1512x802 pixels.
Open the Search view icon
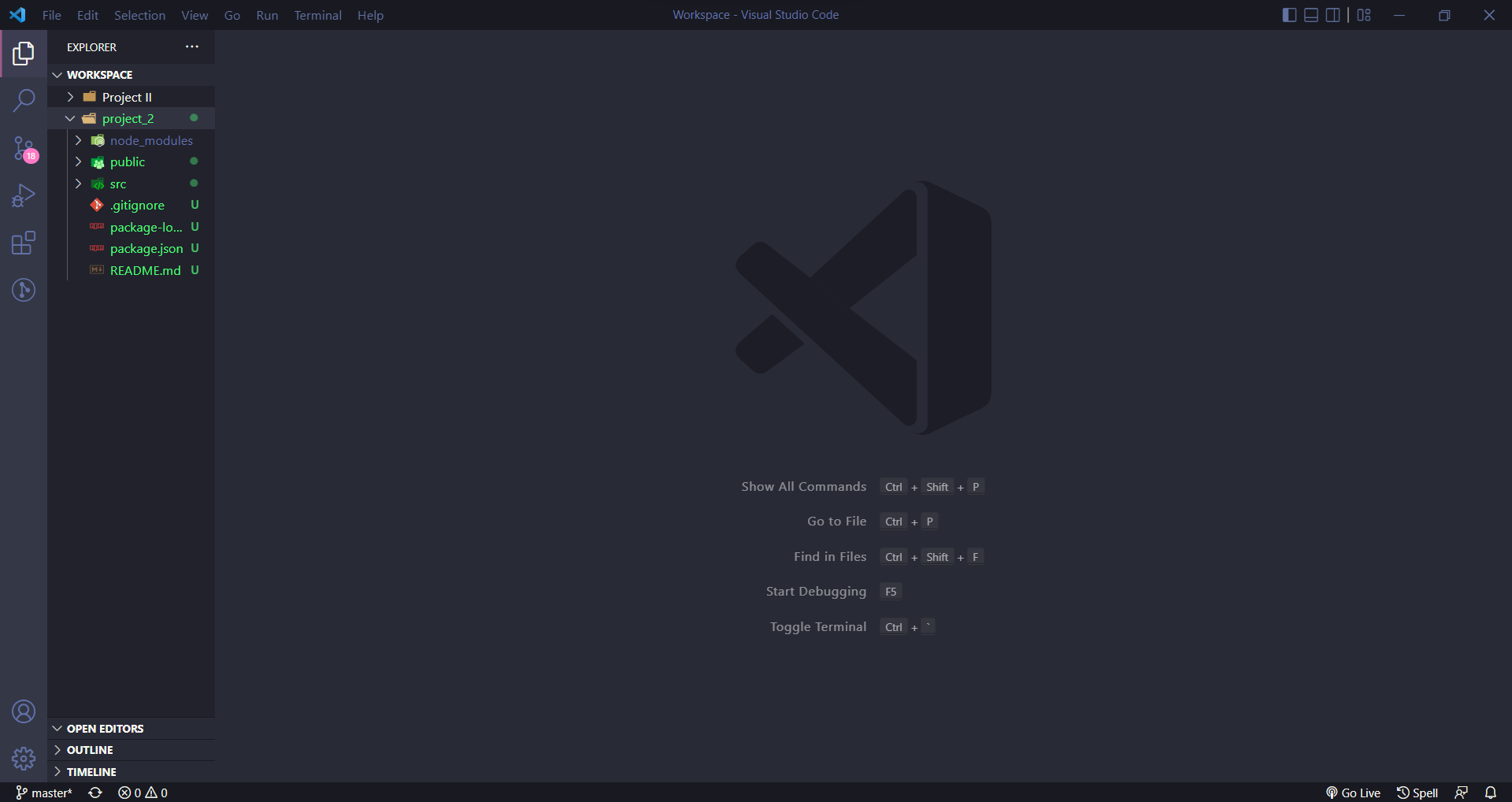[24, 101]
